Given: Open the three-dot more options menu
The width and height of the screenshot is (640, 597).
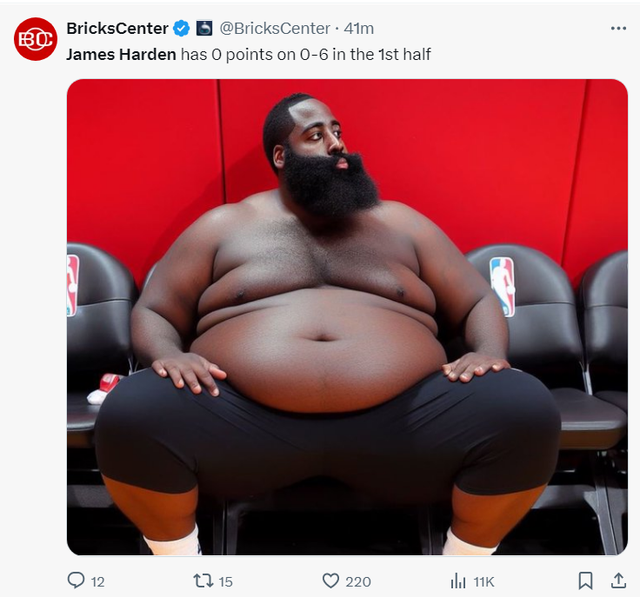Looking at the screenshot, I should (618, 28).
